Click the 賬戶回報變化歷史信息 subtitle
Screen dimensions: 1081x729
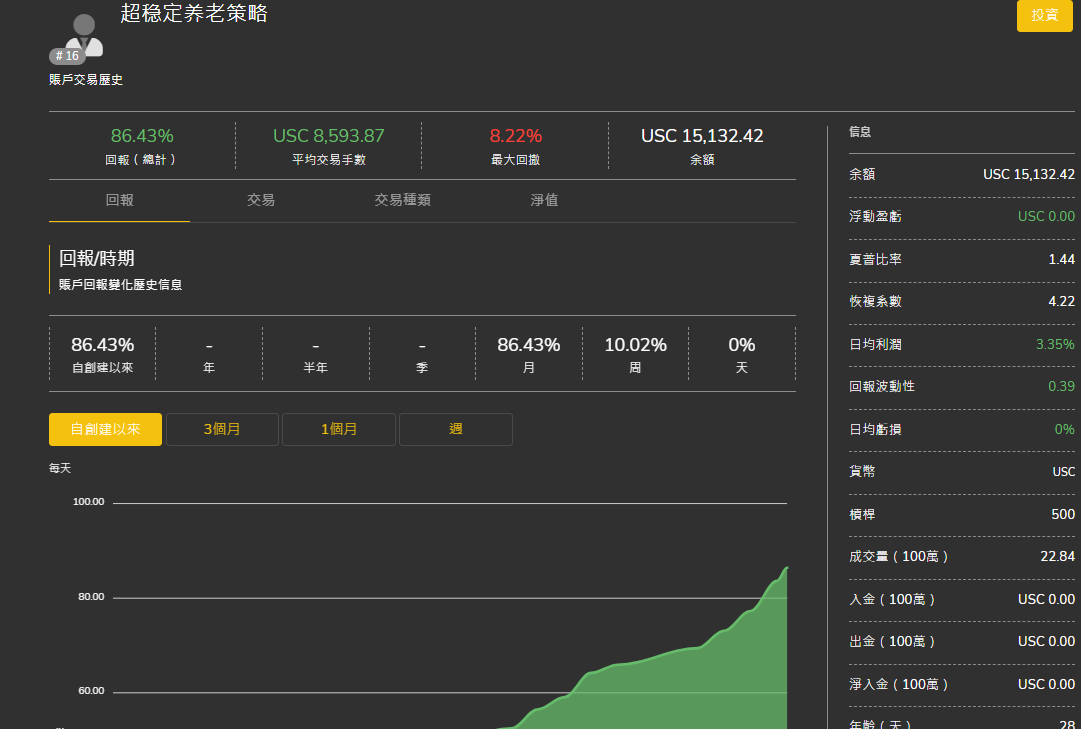(121, 285)
